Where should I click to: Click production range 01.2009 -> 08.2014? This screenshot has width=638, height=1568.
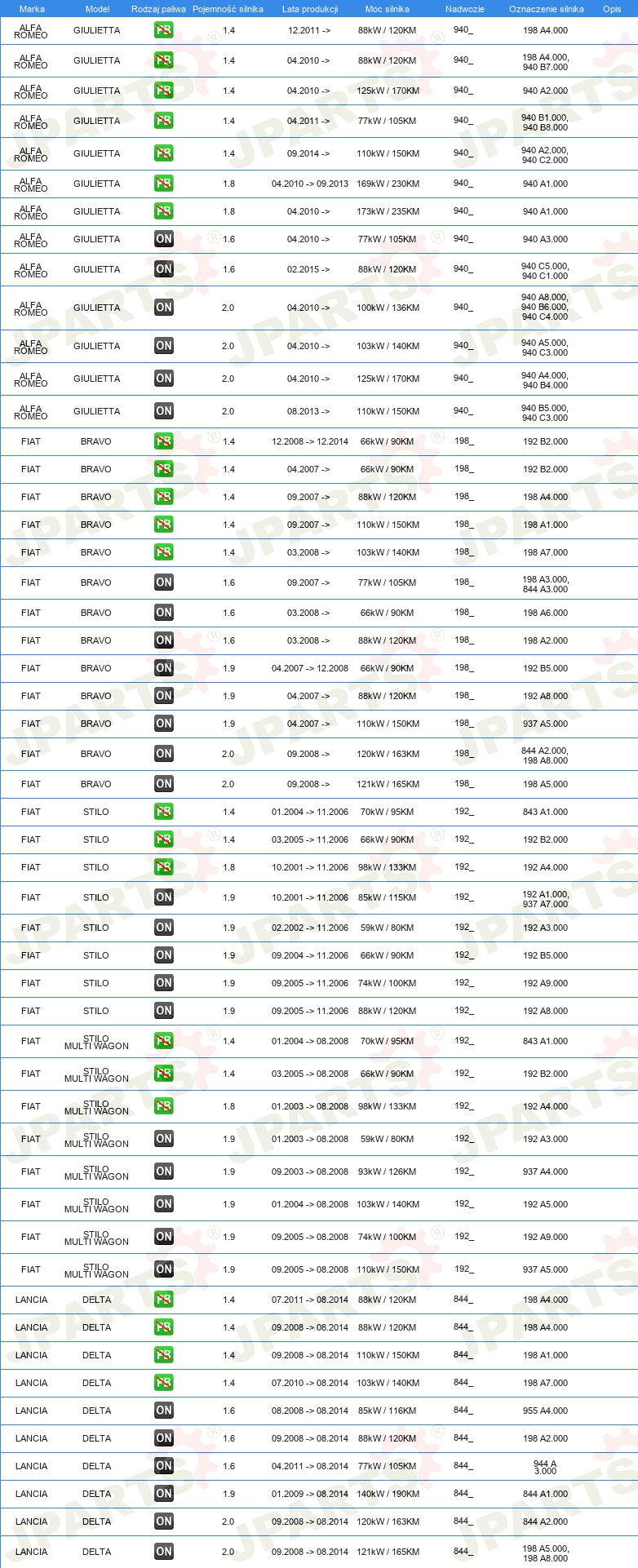pyautogui.click(x=310, y=1494)
